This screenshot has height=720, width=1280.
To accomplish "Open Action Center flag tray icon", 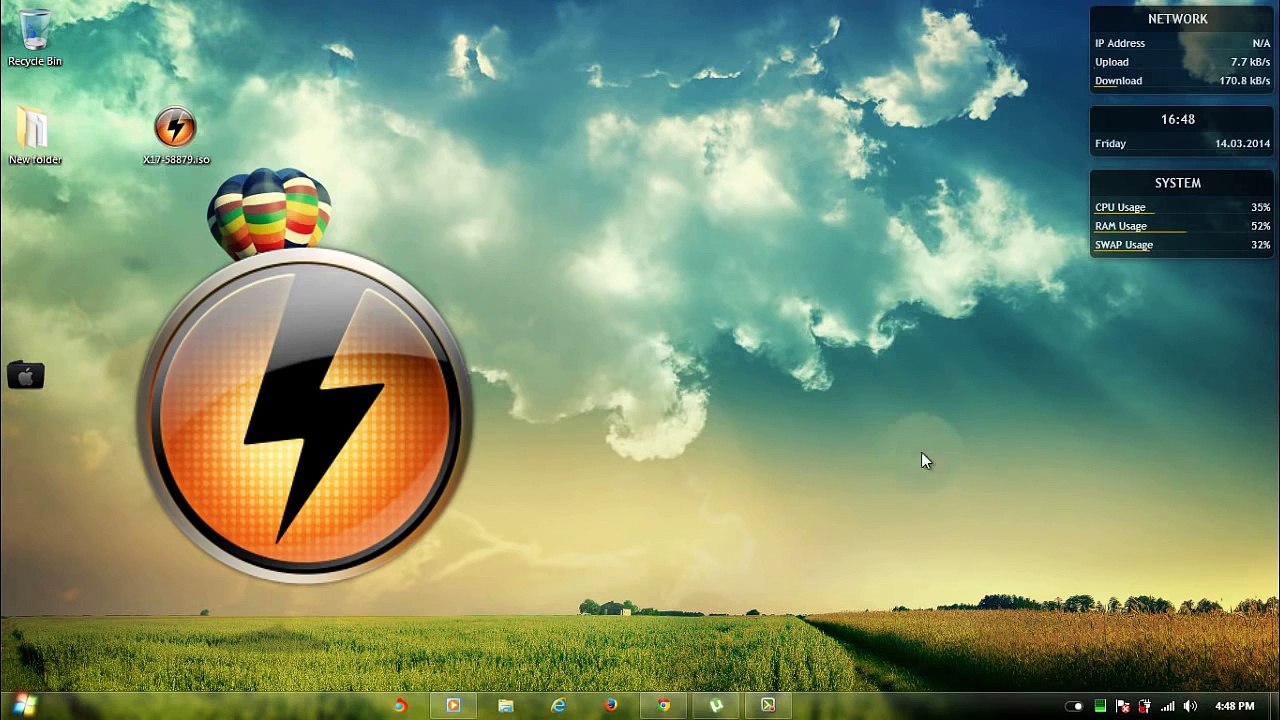I will point(1122,707).
